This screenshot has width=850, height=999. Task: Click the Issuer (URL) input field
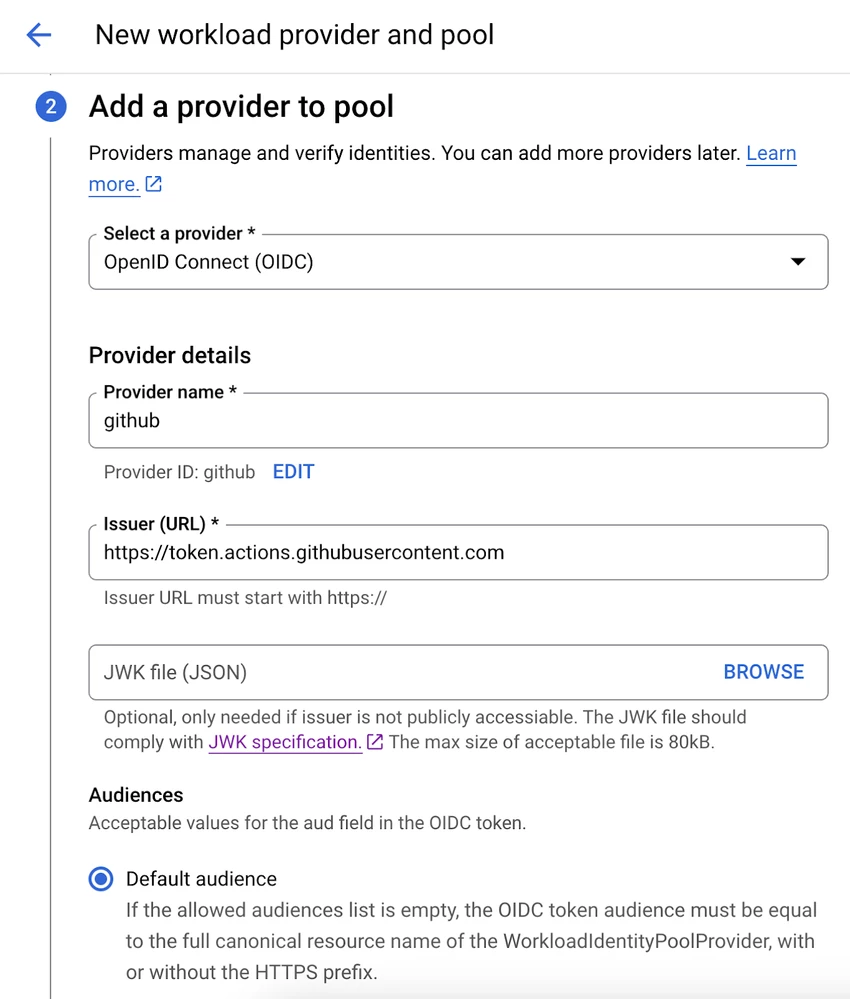click(458, 552)
